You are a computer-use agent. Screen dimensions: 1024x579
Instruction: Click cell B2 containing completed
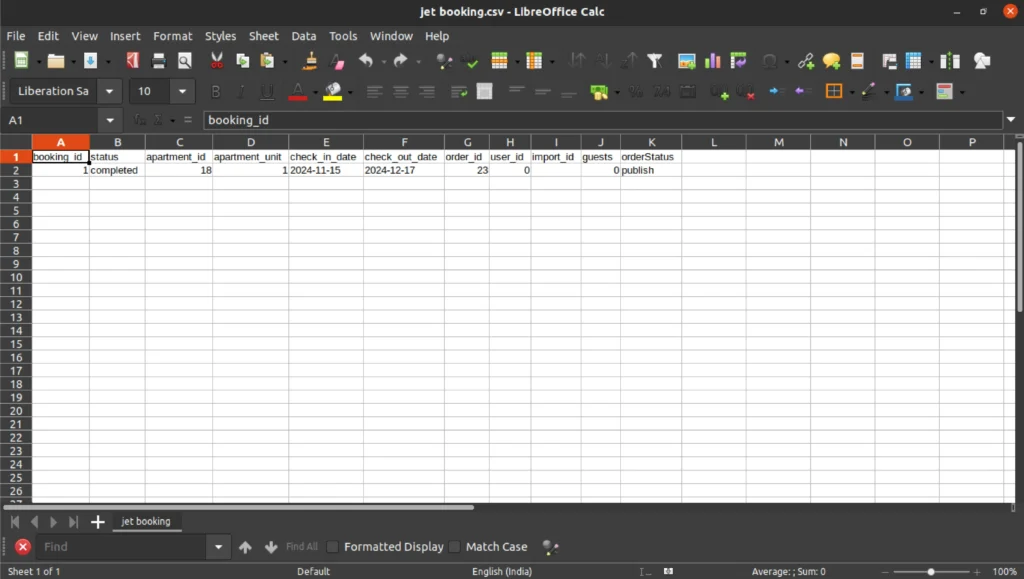click(x=116, y=171)
